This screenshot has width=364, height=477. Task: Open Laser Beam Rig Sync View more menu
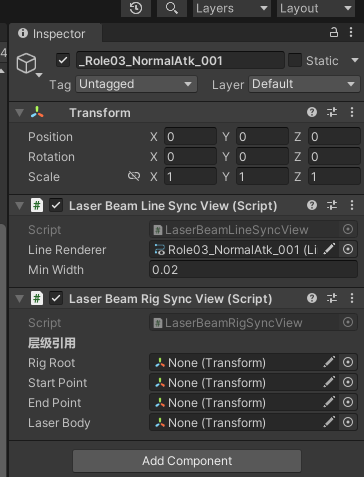pyautogui.click(x=352, y=298)
